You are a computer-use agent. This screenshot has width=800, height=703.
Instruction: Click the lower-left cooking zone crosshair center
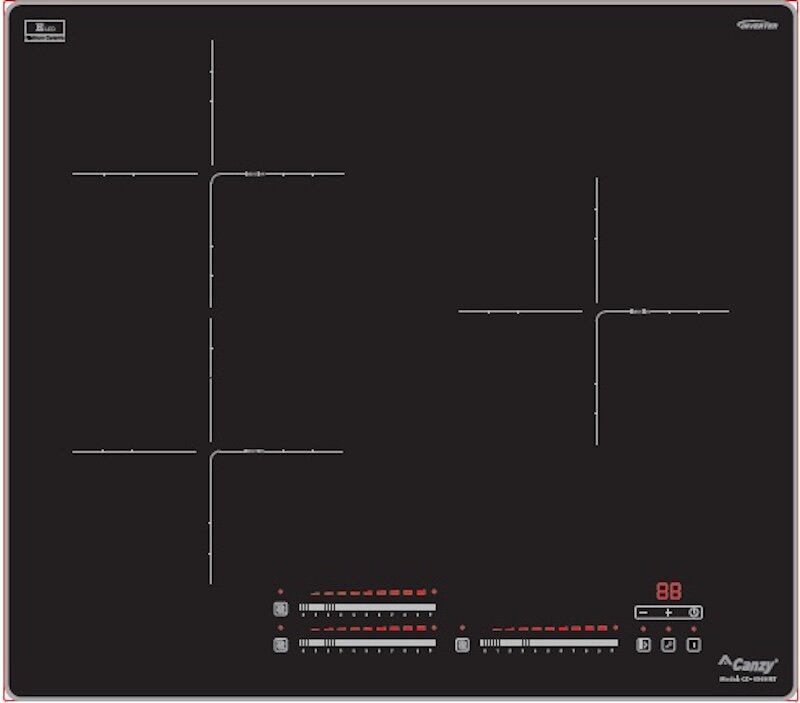[211, 452]
